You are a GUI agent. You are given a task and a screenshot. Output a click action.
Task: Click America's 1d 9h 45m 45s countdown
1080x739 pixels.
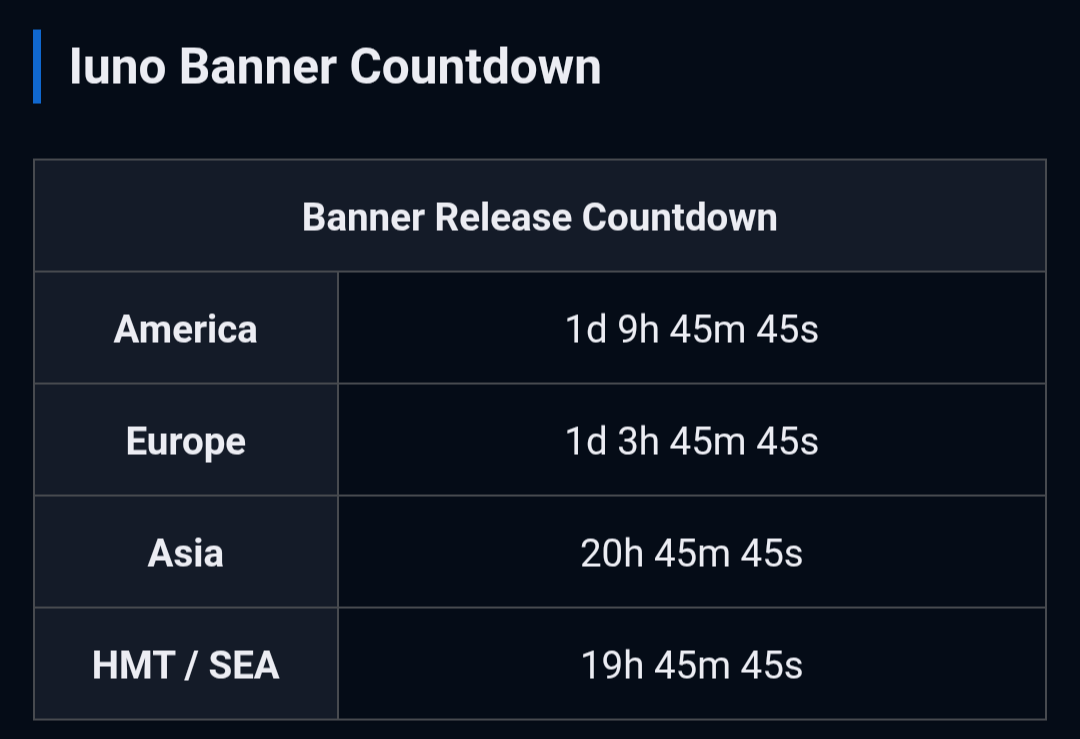(692, 329)
